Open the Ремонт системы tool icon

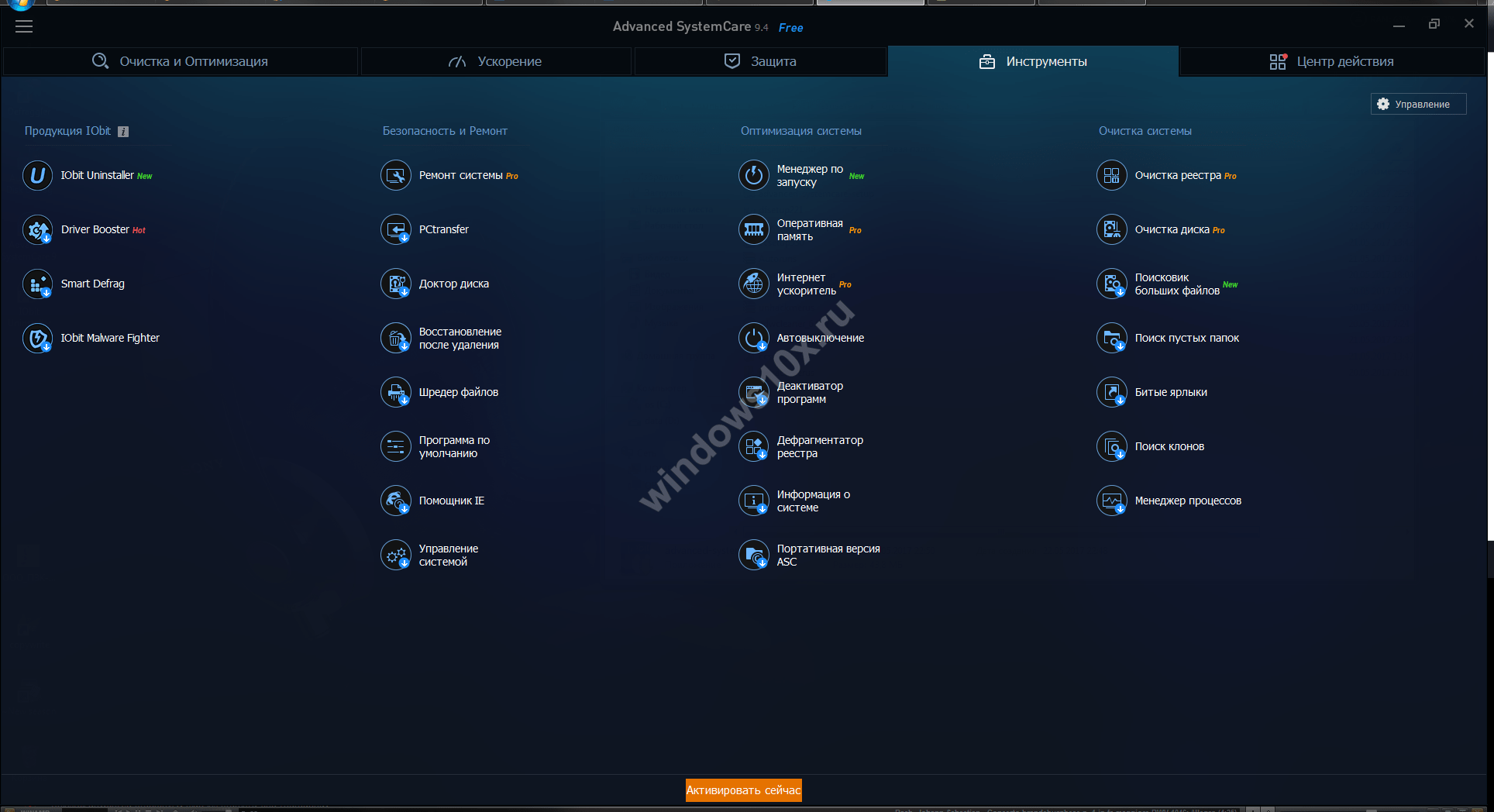395,175
